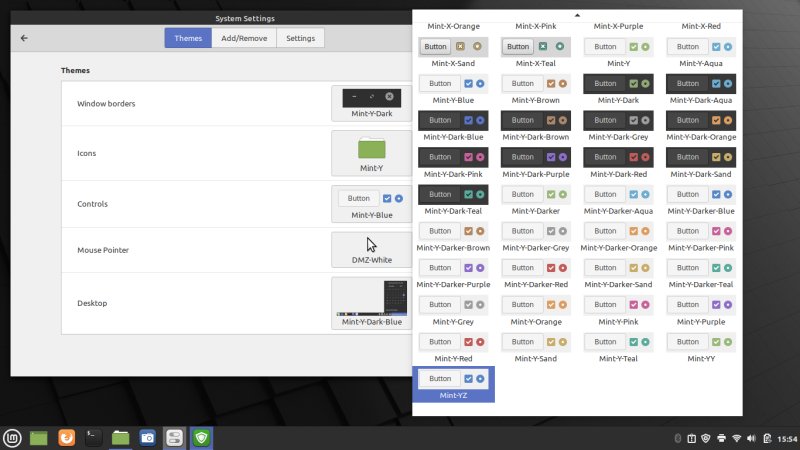
Task: Click the scroll-up arrow atop theme list
Action: [577, 15]
